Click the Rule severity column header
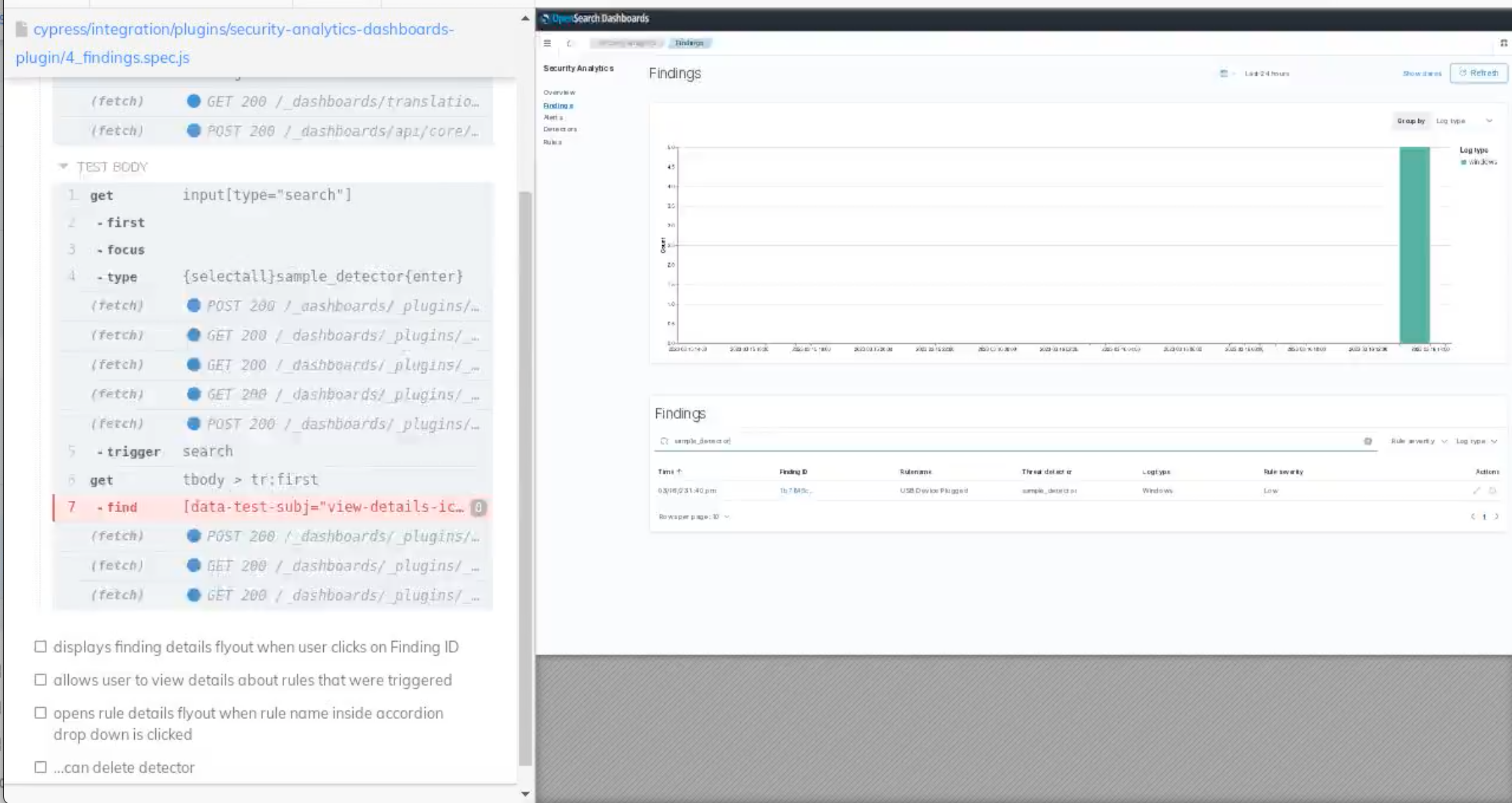The image size is (1512, 803). (1283, 472)
